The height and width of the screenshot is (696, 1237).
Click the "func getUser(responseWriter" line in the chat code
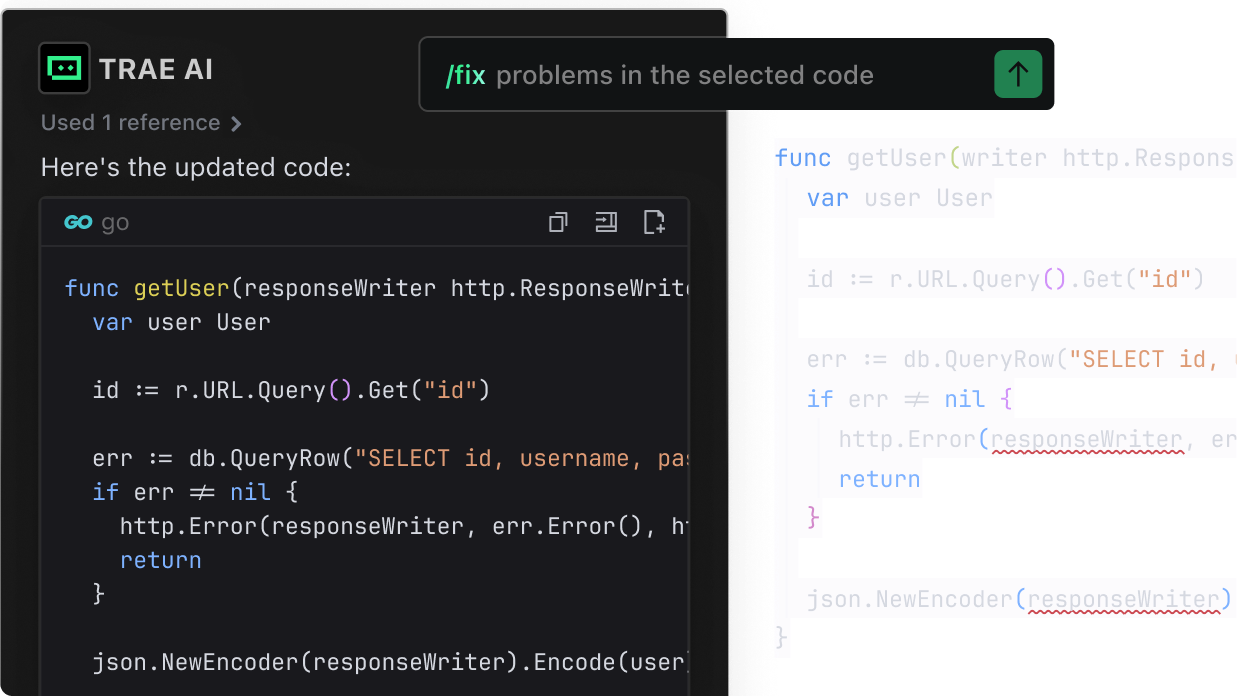click(x=377, y=288)
